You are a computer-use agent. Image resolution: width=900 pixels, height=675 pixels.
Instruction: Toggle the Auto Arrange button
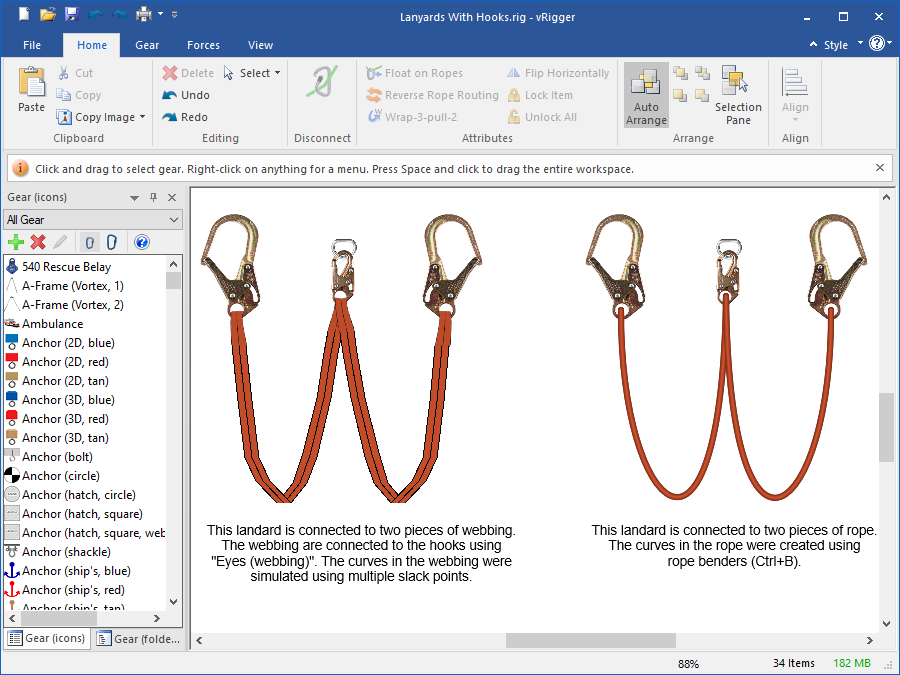pos(646,96)
